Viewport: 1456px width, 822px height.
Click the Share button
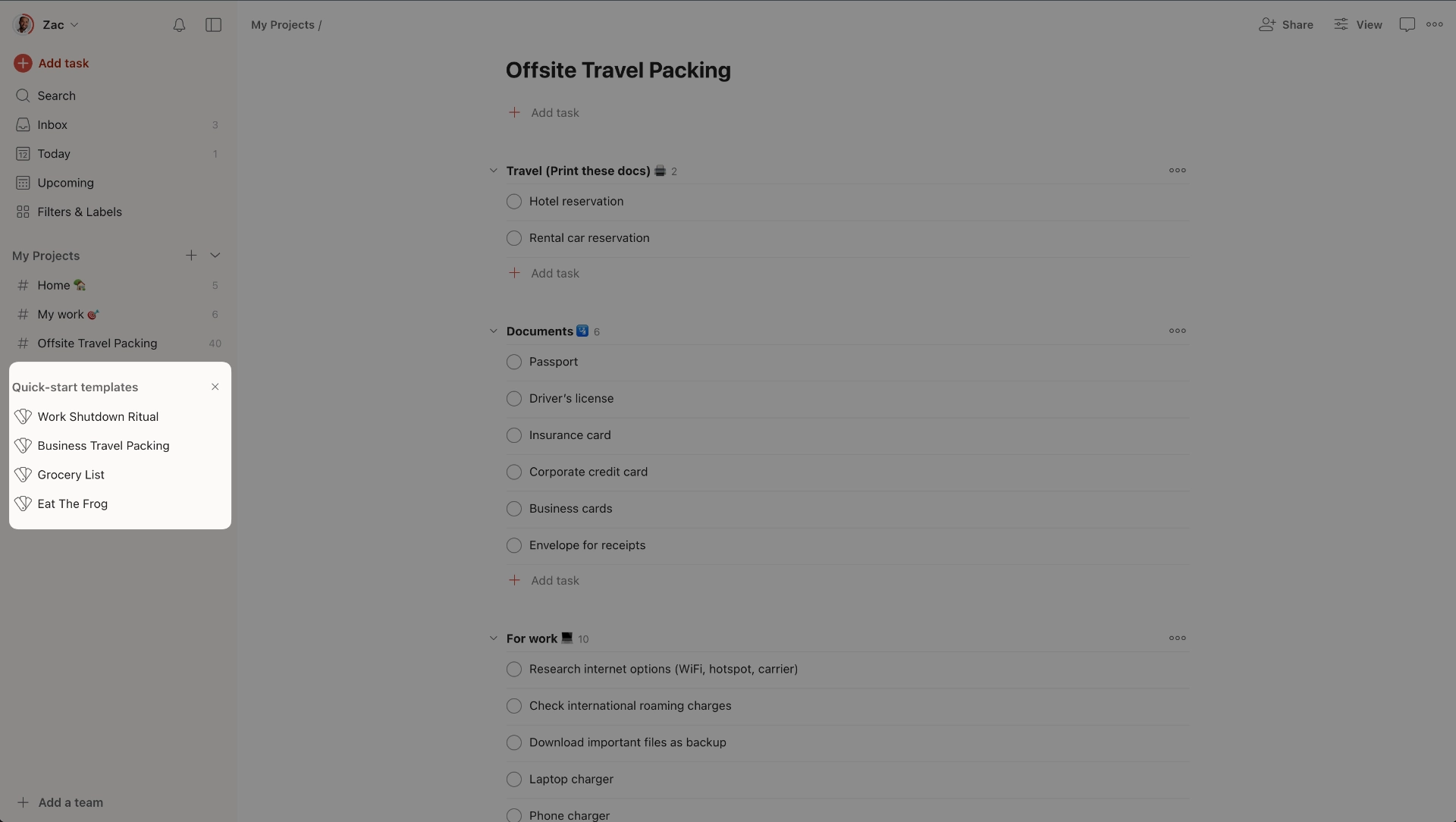pyautogui.click(x=1286, y=25)
